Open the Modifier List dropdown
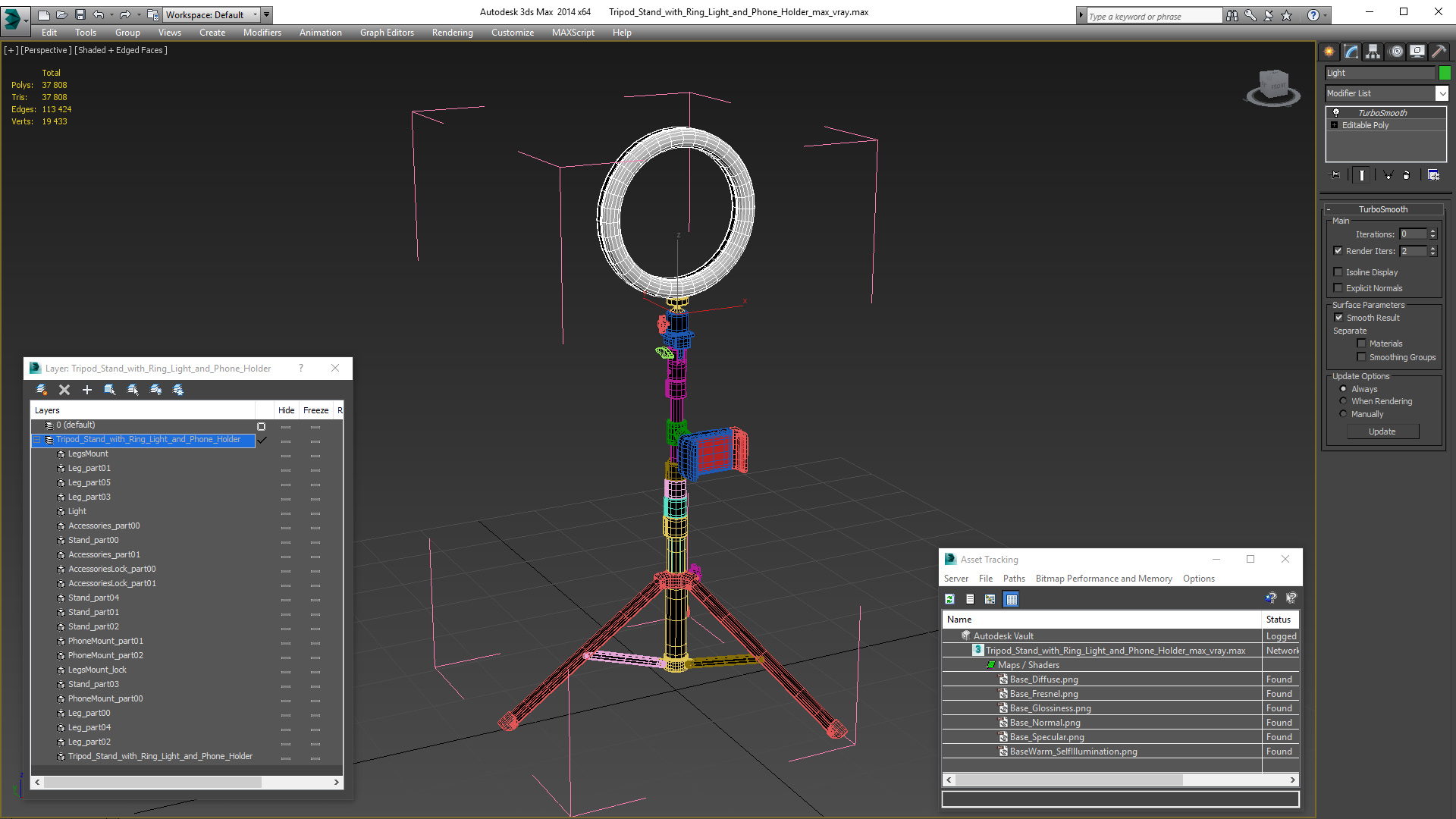 1441,93
